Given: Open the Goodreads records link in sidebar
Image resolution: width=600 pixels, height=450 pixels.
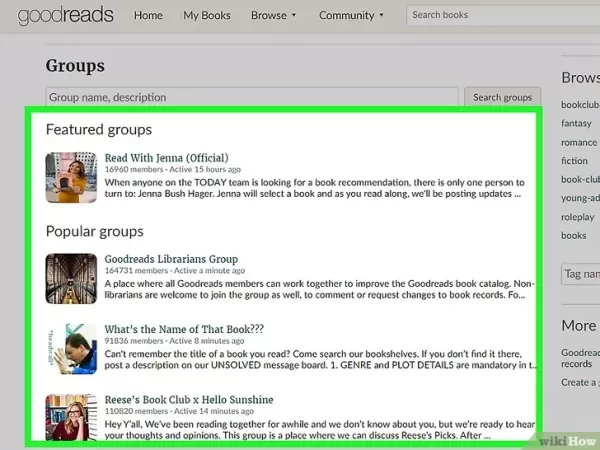Looking at the screenshot, I should [x=580, y=358].
